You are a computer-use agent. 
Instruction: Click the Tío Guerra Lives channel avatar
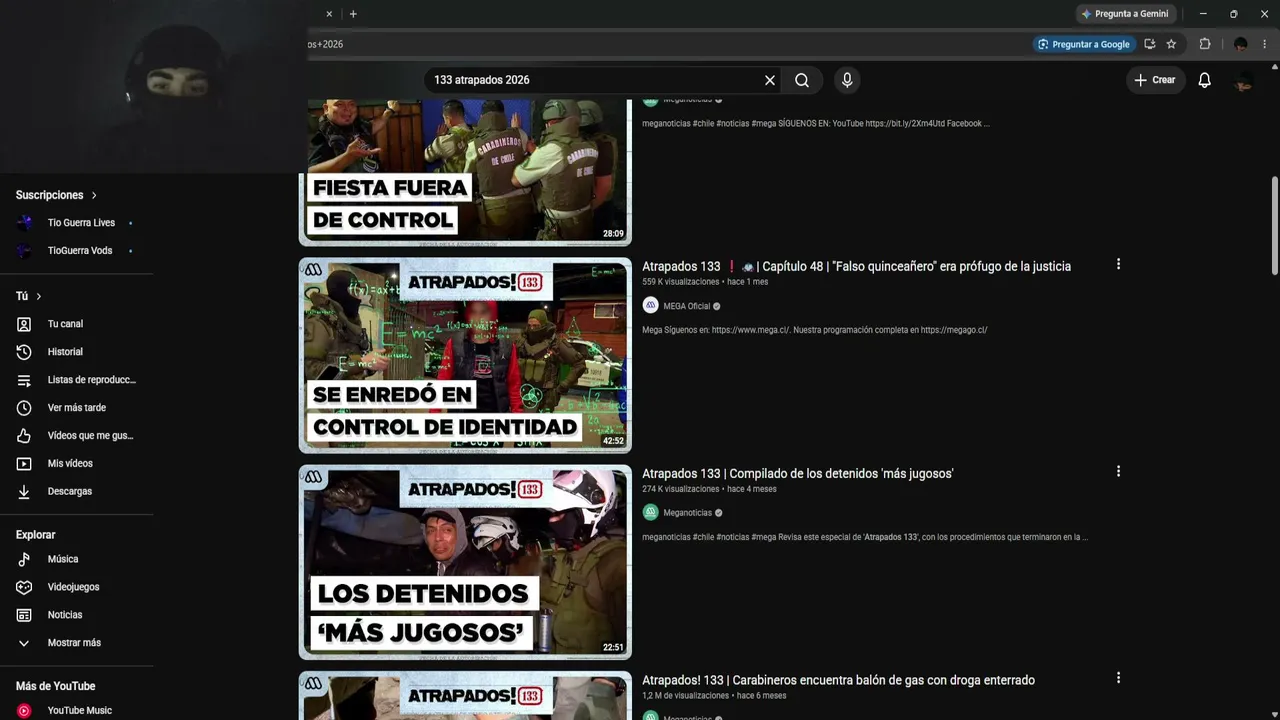24,223
